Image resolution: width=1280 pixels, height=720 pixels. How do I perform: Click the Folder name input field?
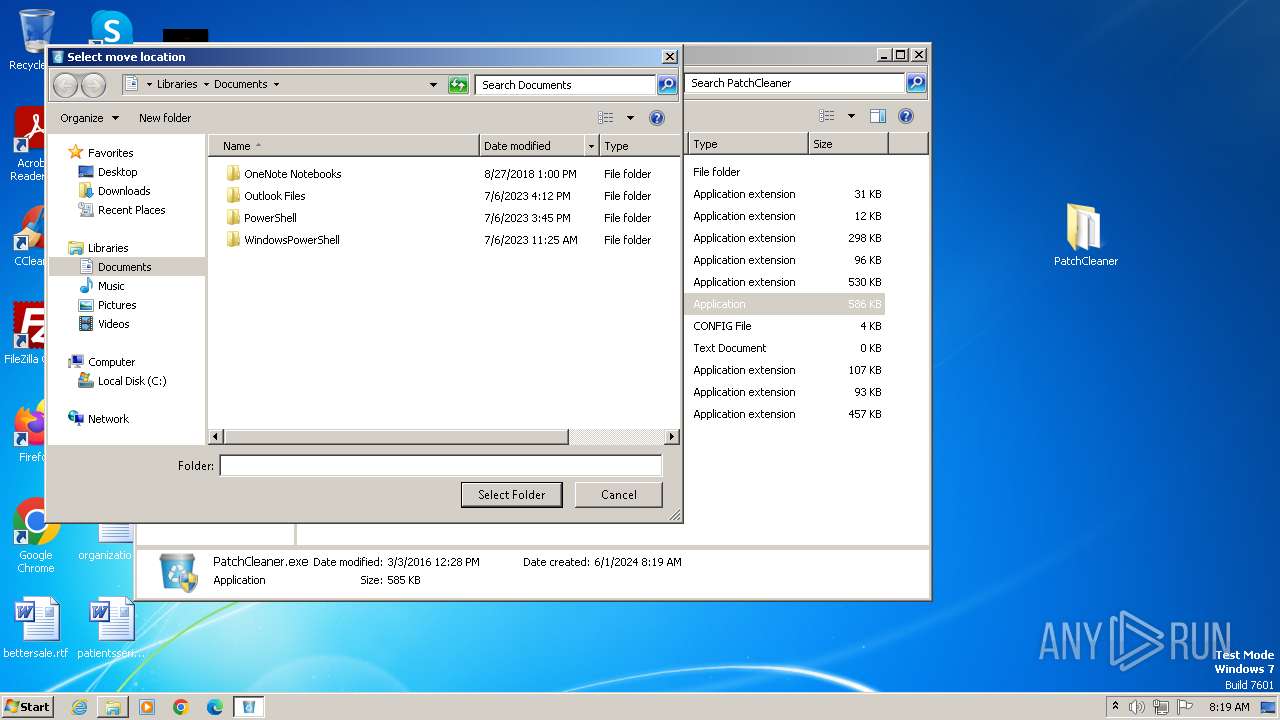pyautogui.click(x=440, y=465)
